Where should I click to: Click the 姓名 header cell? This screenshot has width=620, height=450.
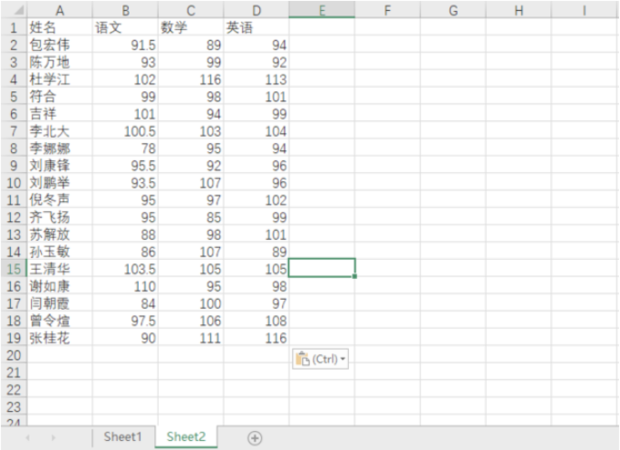60,28
